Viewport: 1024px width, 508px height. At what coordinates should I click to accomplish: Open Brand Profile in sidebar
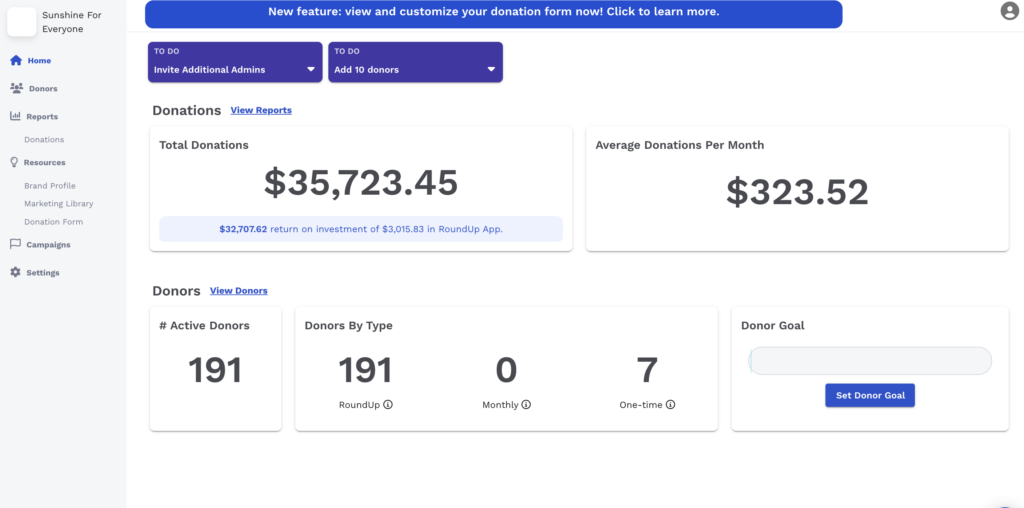(x=50, y=186)
